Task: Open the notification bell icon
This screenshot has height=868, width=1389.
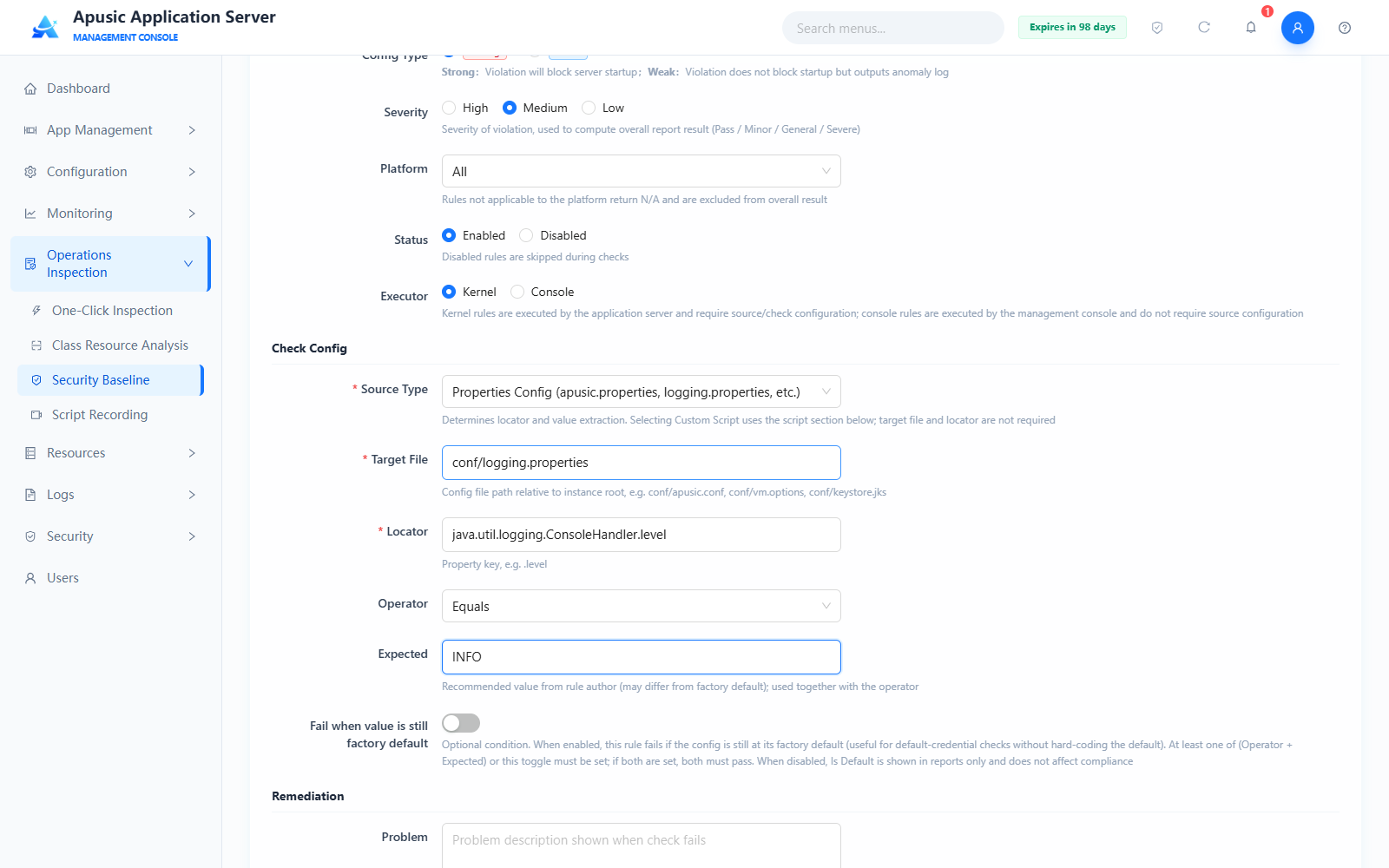Action: click(1251, 28)
